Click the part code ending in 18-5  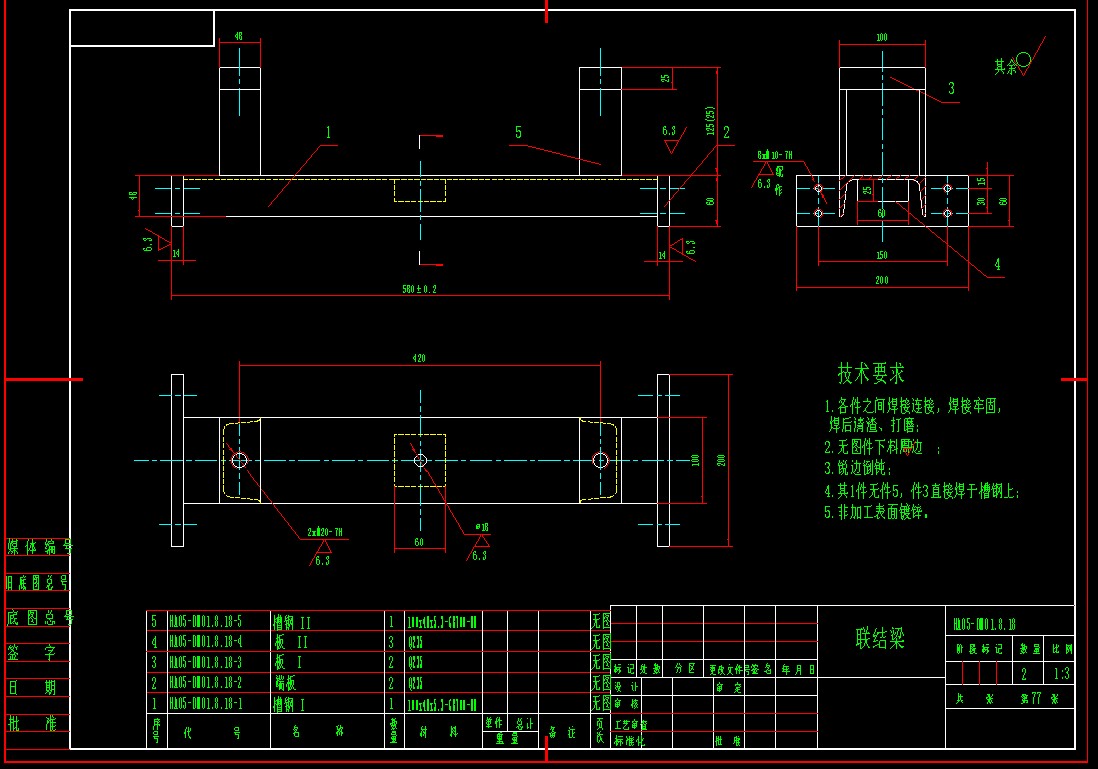(x=205, y=622)
